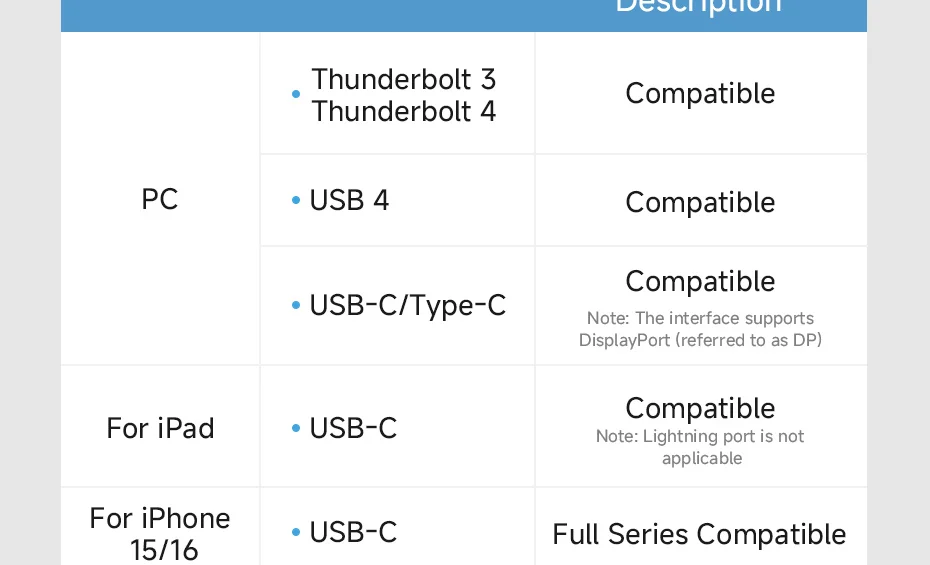930x565 pixels.
Task: Click Compatible above the DisplayPort note
Action: coord(700,281)
